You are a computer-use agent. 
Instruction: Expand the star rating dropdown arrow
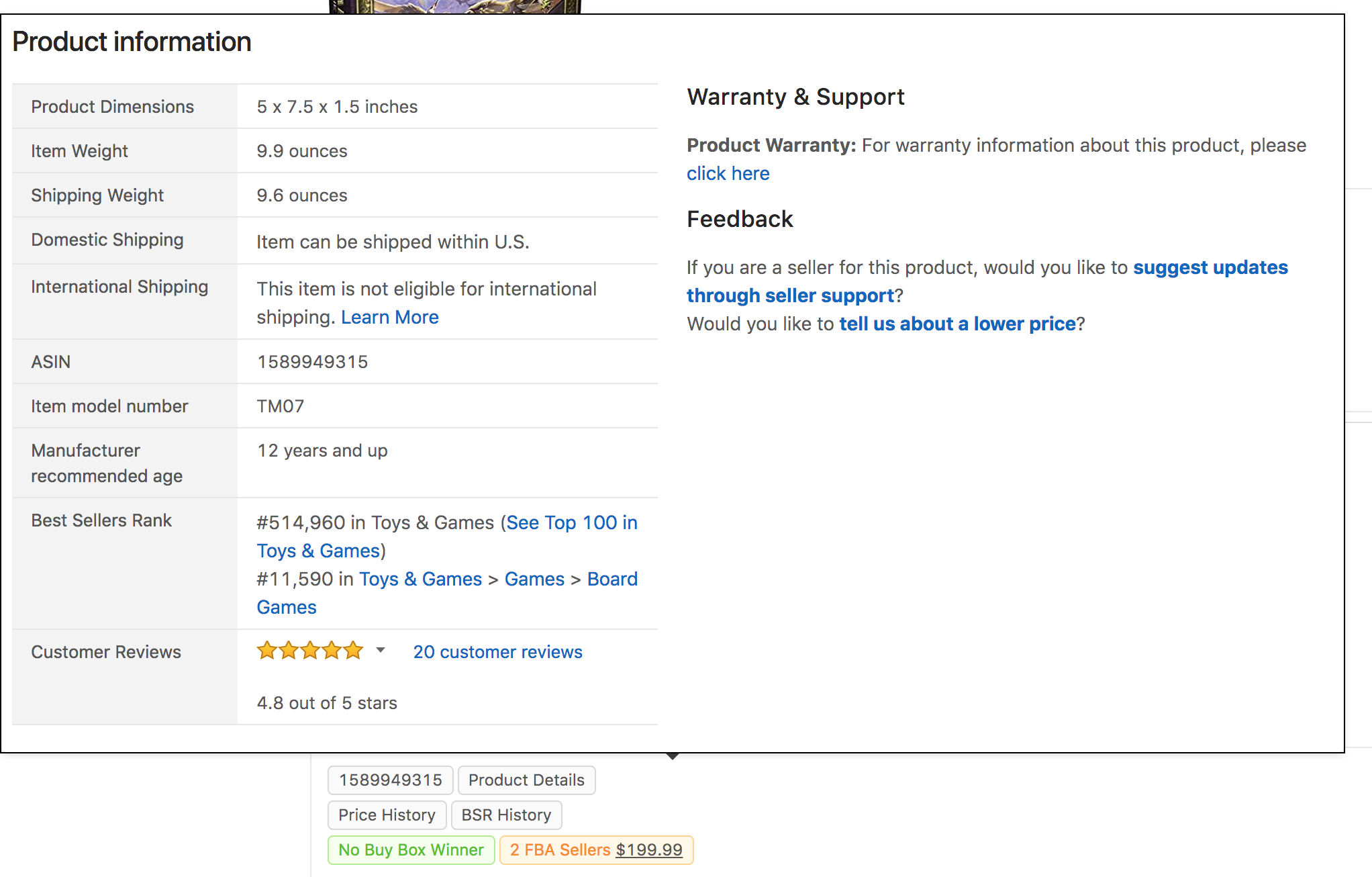point(381,650)
